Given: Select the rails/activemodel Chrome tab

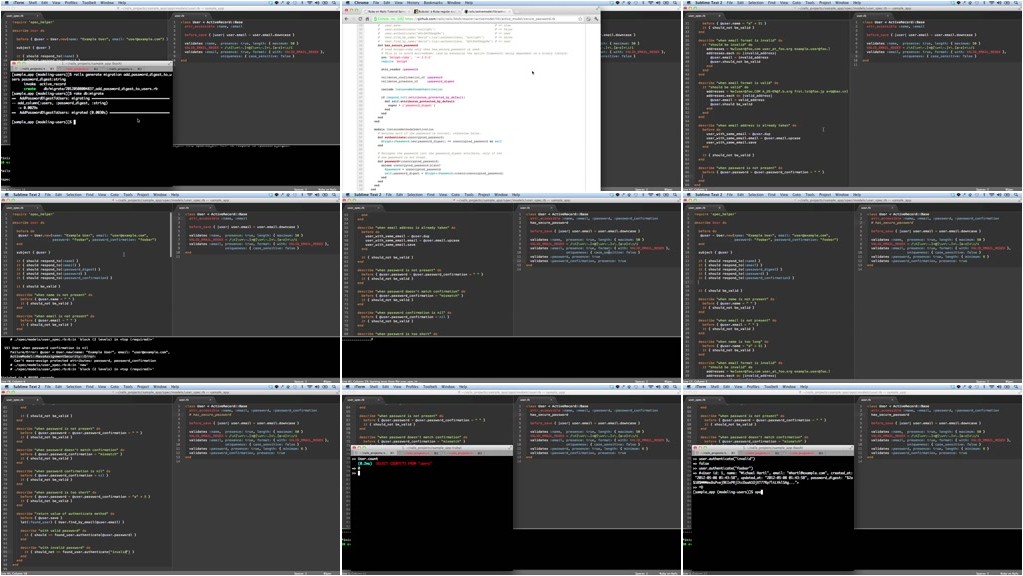Looking at the screenshot, I should [x=489, y=11].
